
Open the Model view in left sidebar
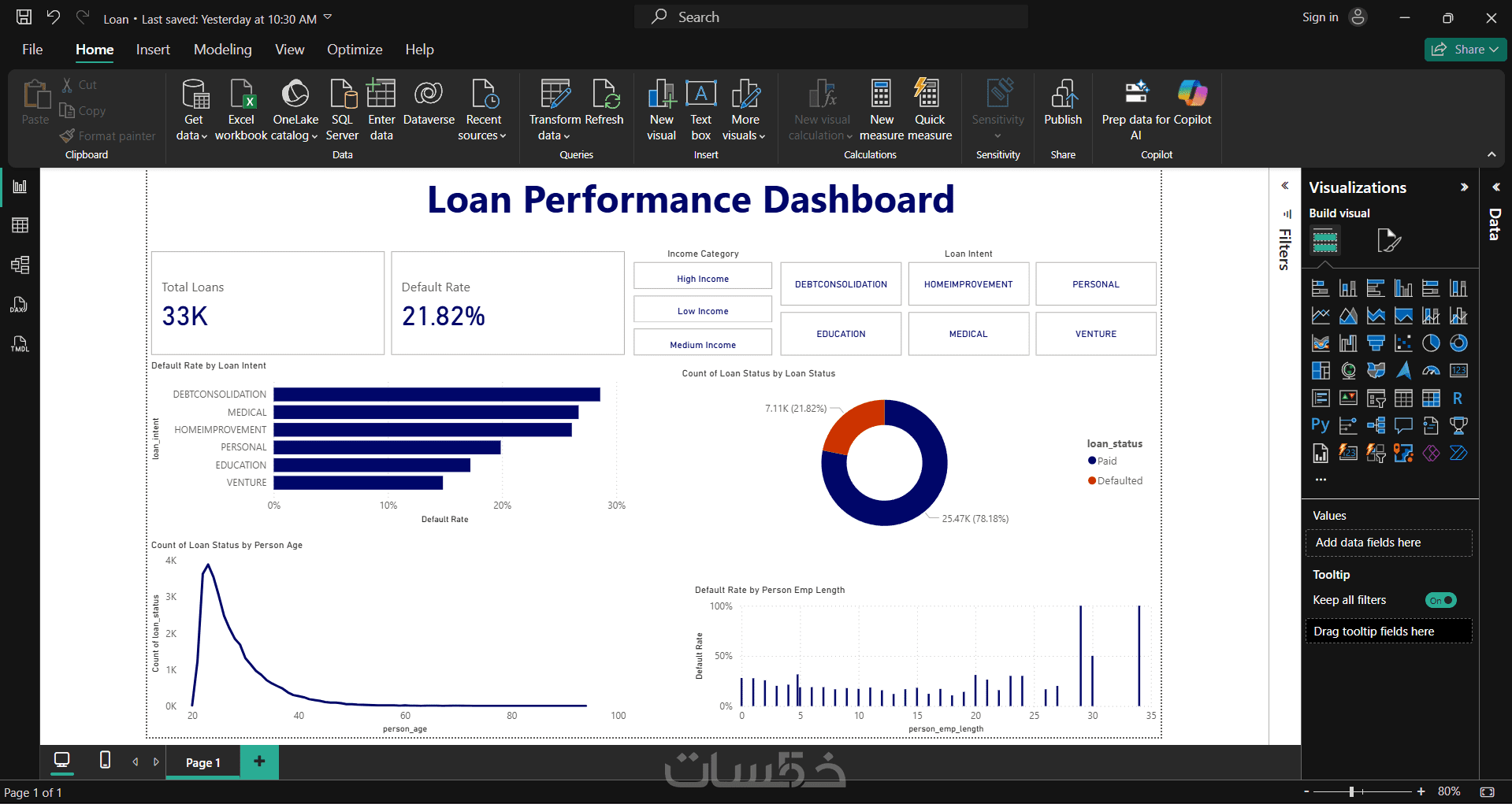[x=20, y=265]
